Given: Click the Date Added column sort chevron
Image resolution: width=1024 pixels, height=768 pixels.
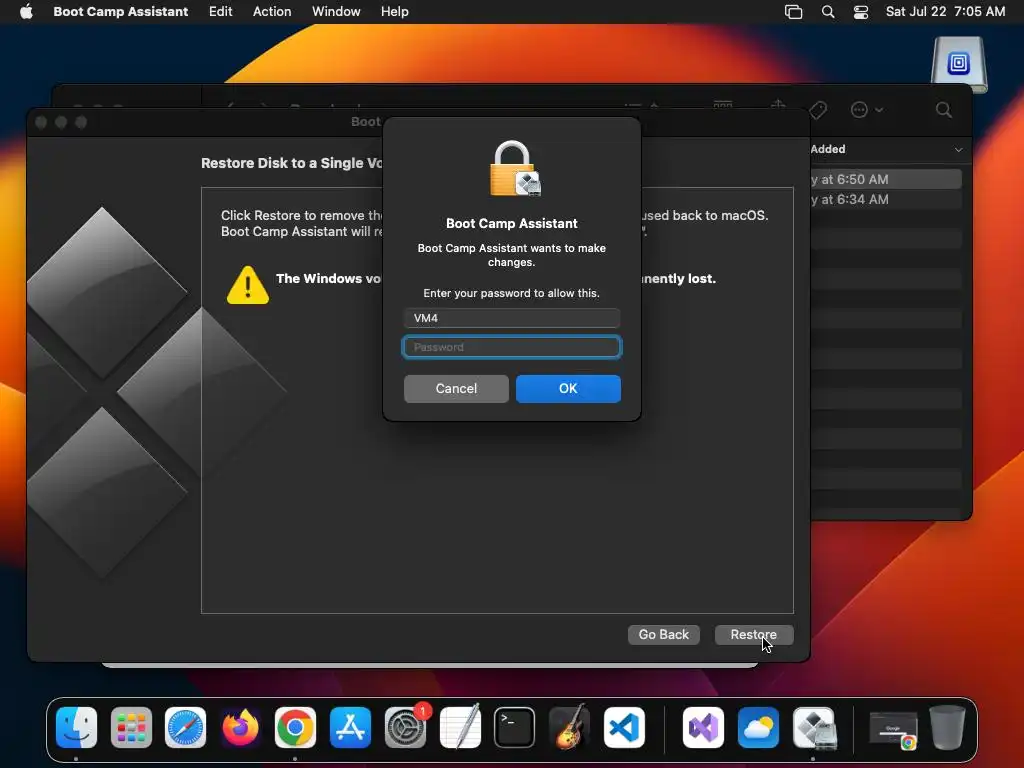Looking at the screenshot, I should 958,150.
